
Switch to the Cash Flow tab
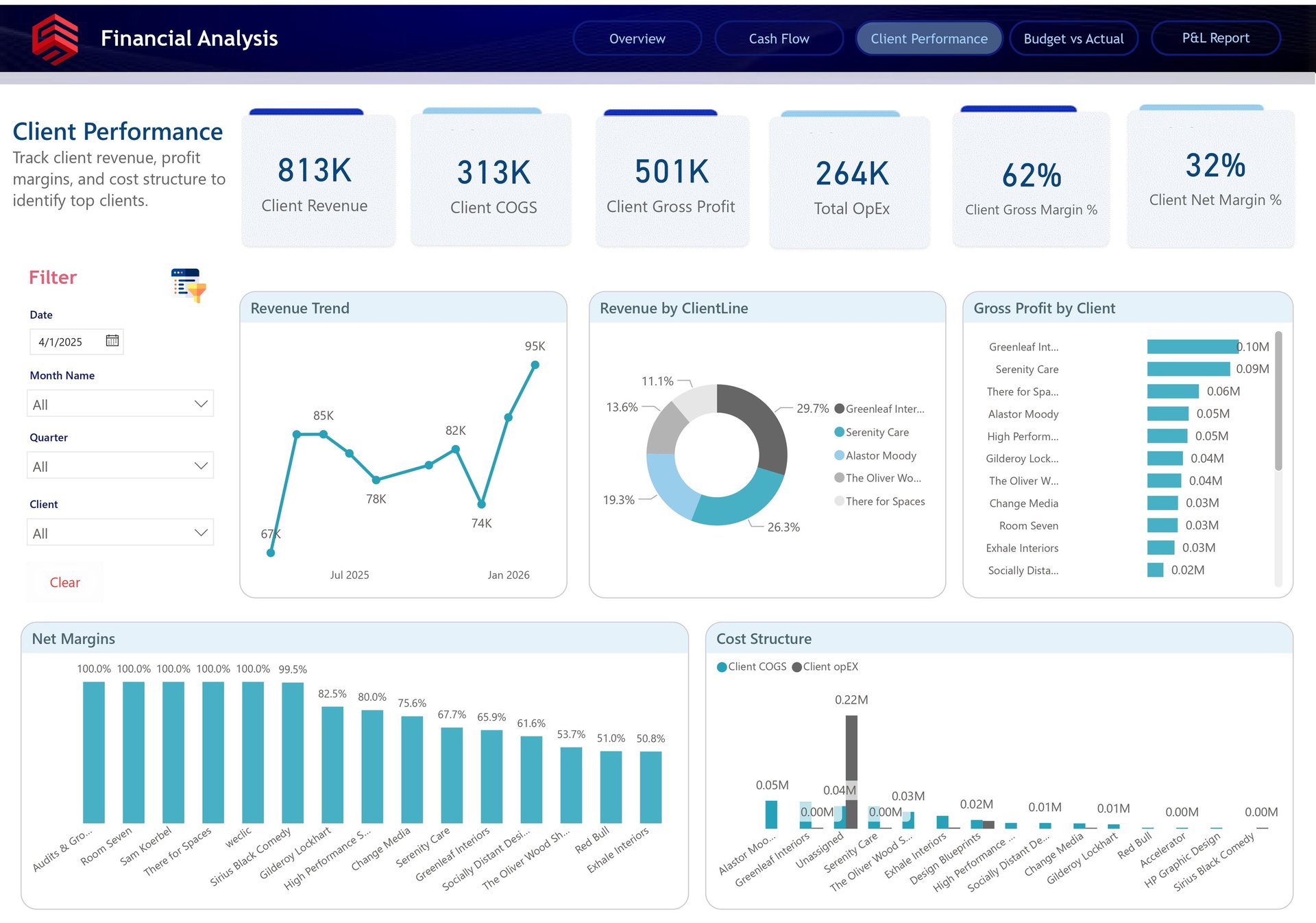(779, 39)
